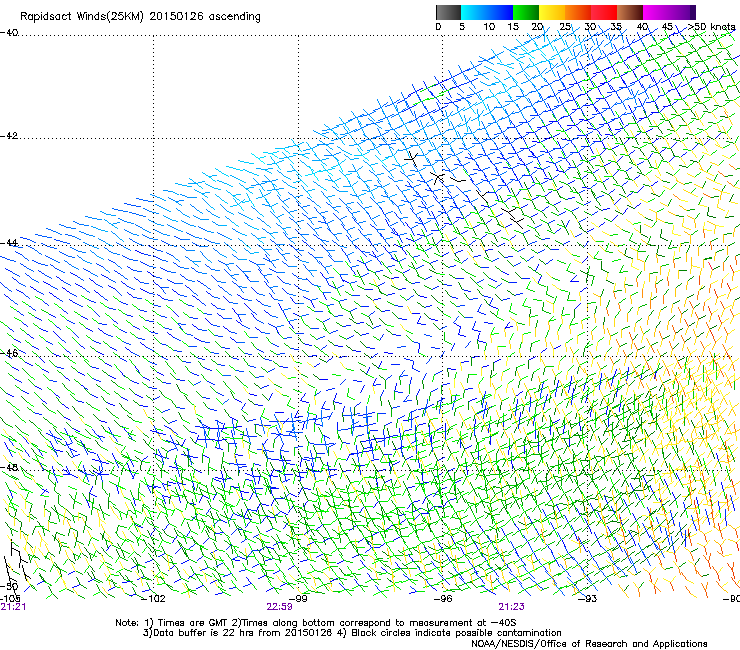
Task: Click the 'Data buffer is 22 hrs' note
Action: tap(352, 633)
